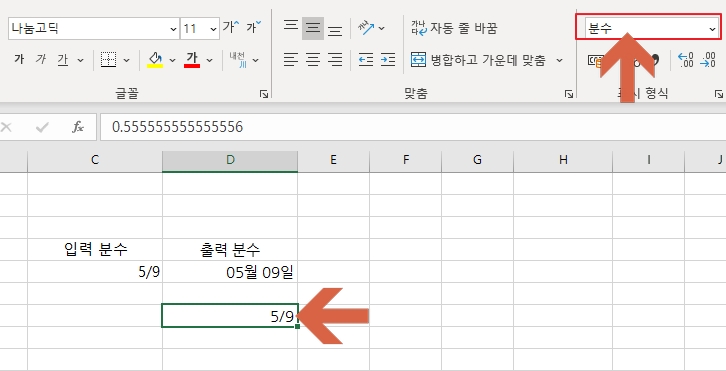Decrease the font size
This screenshot has width=726, height=371.
[253, 27]
